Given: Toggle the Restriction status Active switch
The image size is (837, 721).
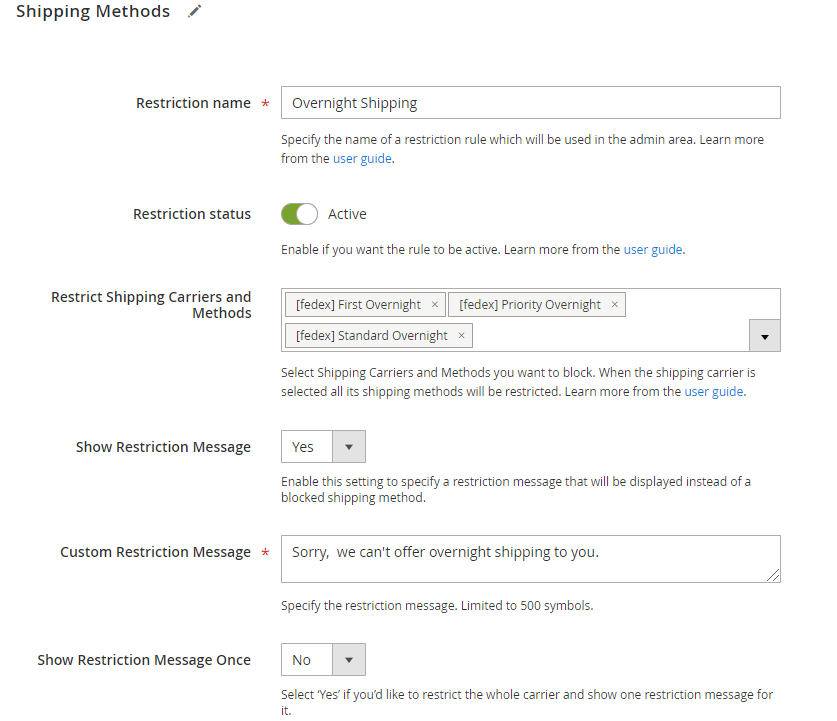Looking at the screenshot, I should pos(299,214).
